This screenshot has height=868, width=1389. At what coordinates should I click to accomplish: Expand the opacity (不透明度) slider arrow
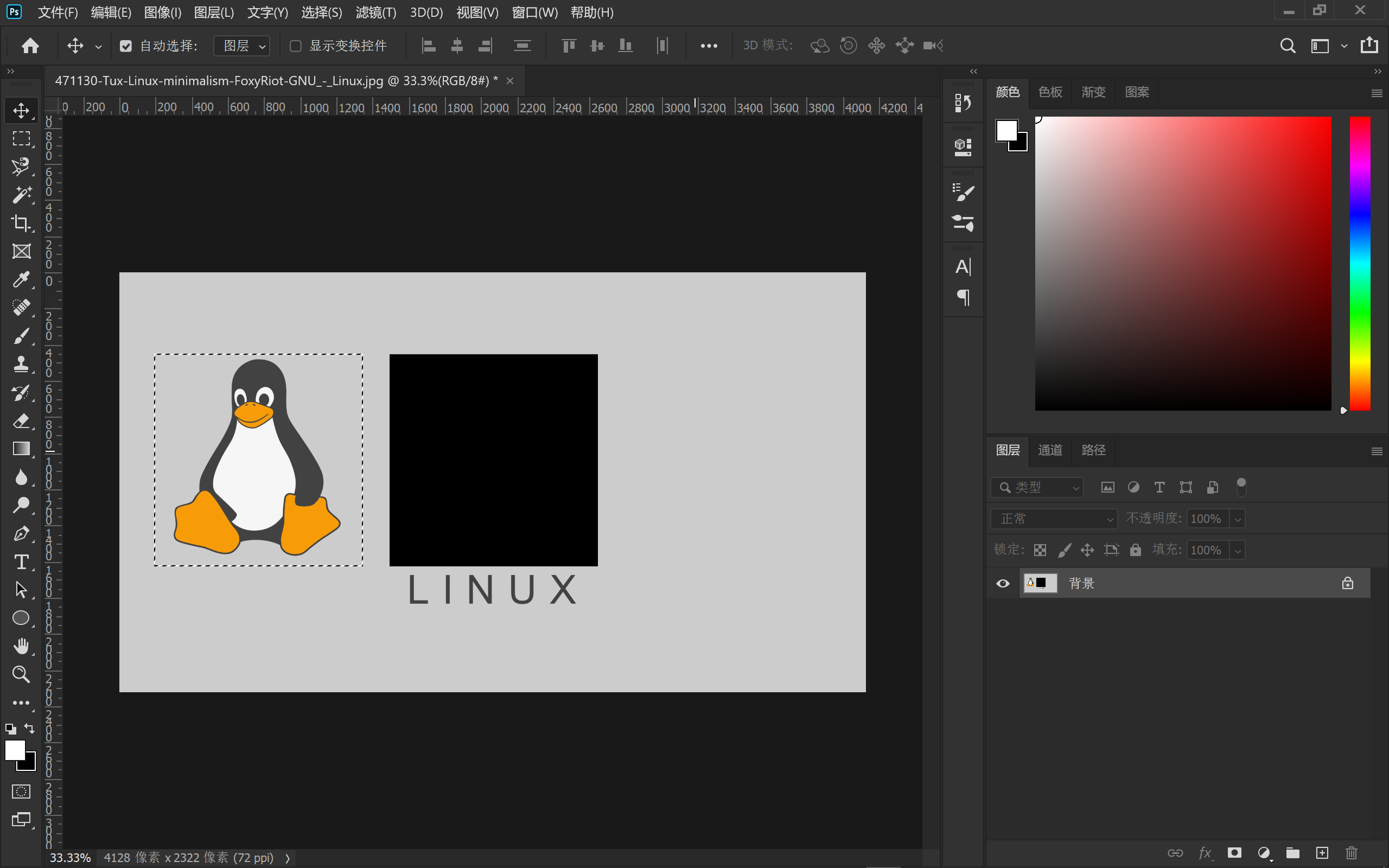click(1238, 519)
